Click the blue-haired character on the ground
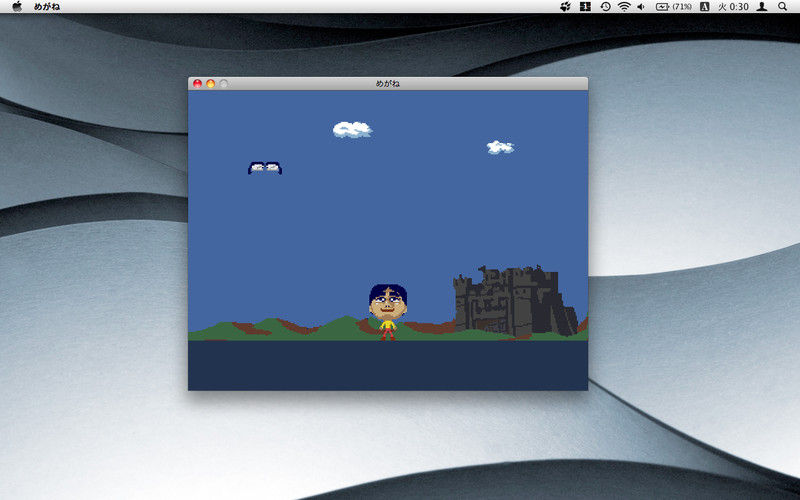Viewport: 800px width, 500px height. pyautogui.click(x=388, y=312)
